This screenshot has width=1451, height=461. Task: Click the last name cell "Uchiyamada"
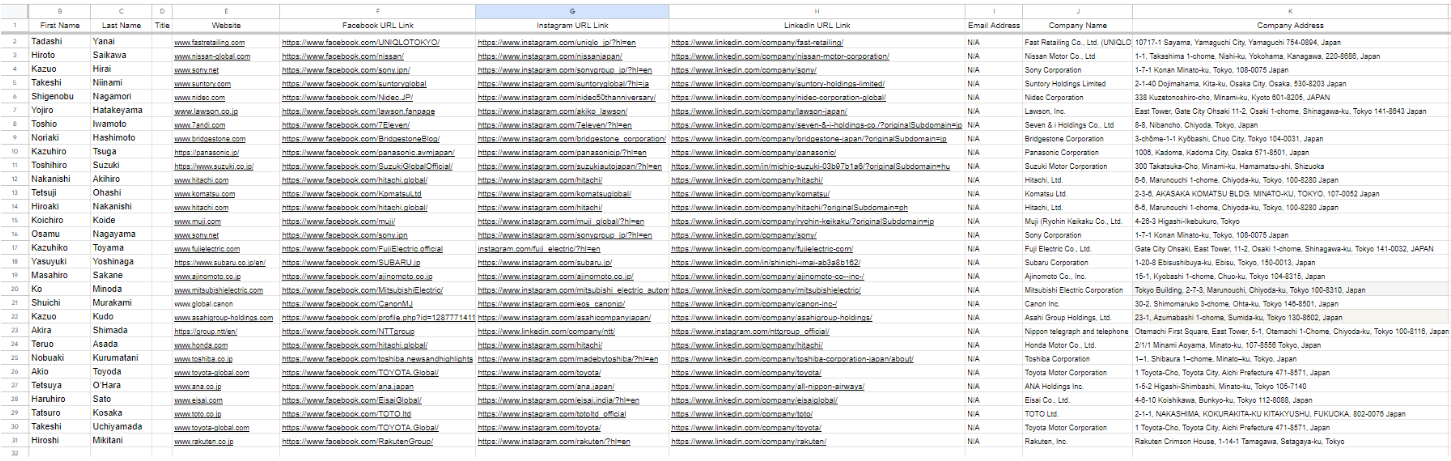coord(121,427)
